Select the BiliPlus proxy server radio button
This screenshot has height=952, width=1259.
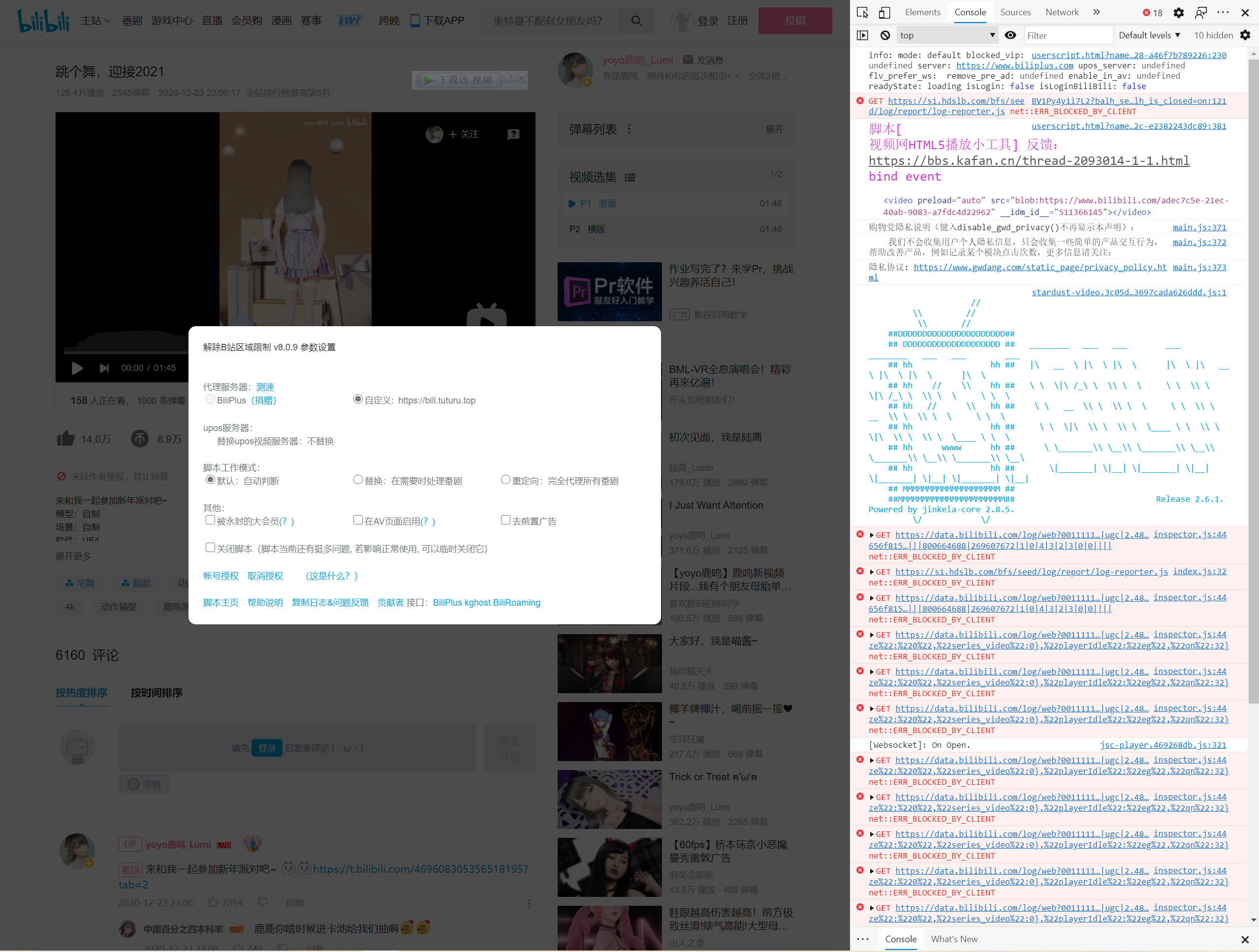tap(210, 399)
